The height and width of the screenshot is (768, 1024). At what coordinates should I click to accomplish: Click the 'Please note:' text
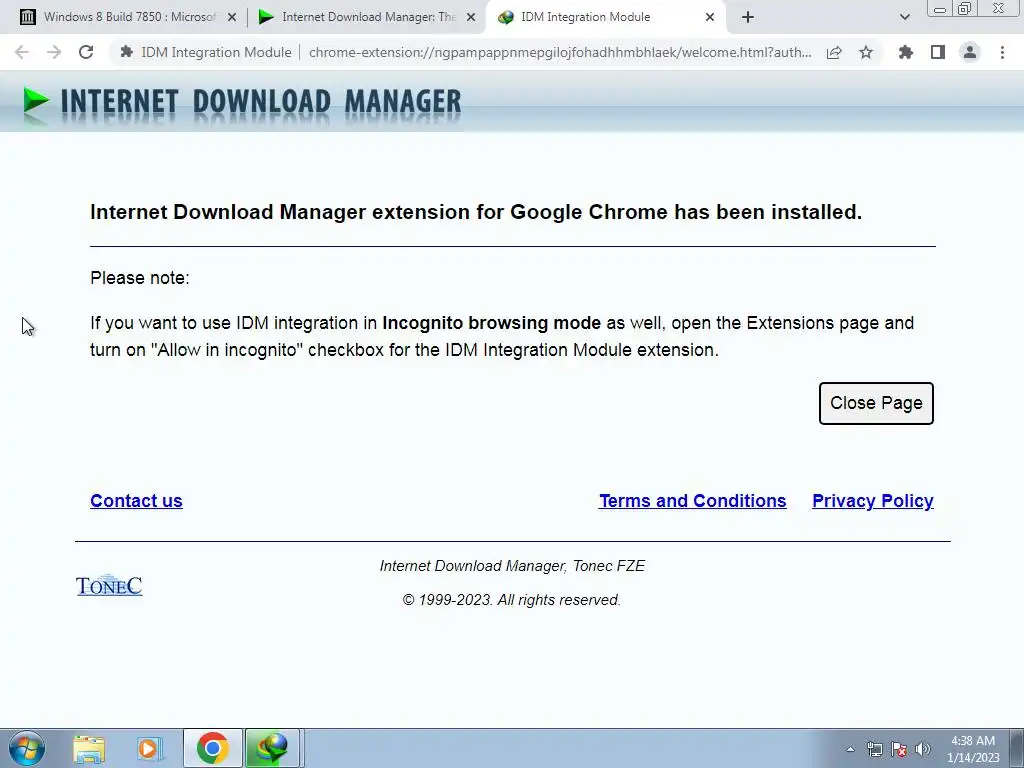click(140, 278)
